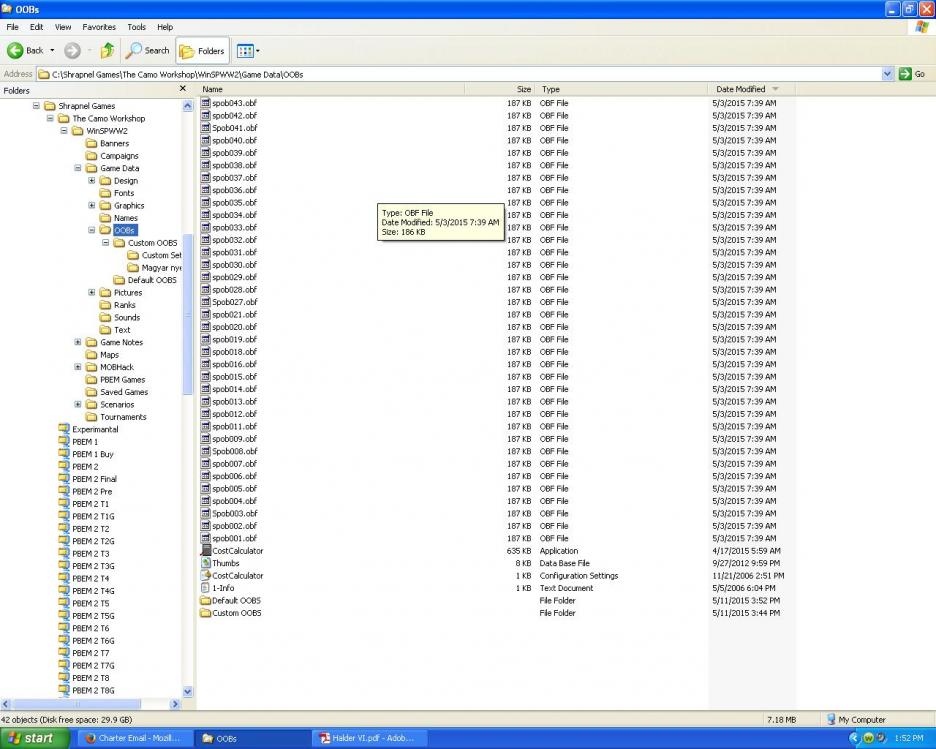Open the Default OOBS folder in file list
Image resolution: width=936 pixels, height=749 pixels.
click(x=236, y=601)
